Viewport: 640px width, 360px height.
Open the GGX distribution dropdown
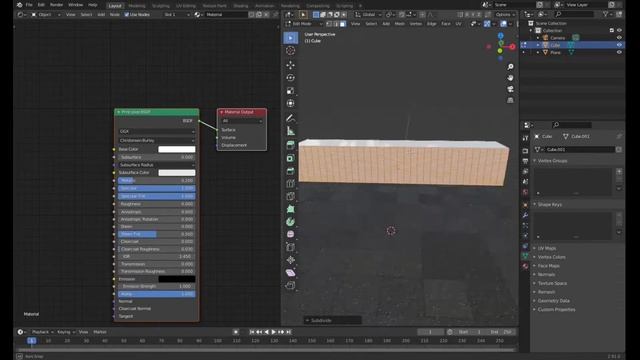point(157,131)
